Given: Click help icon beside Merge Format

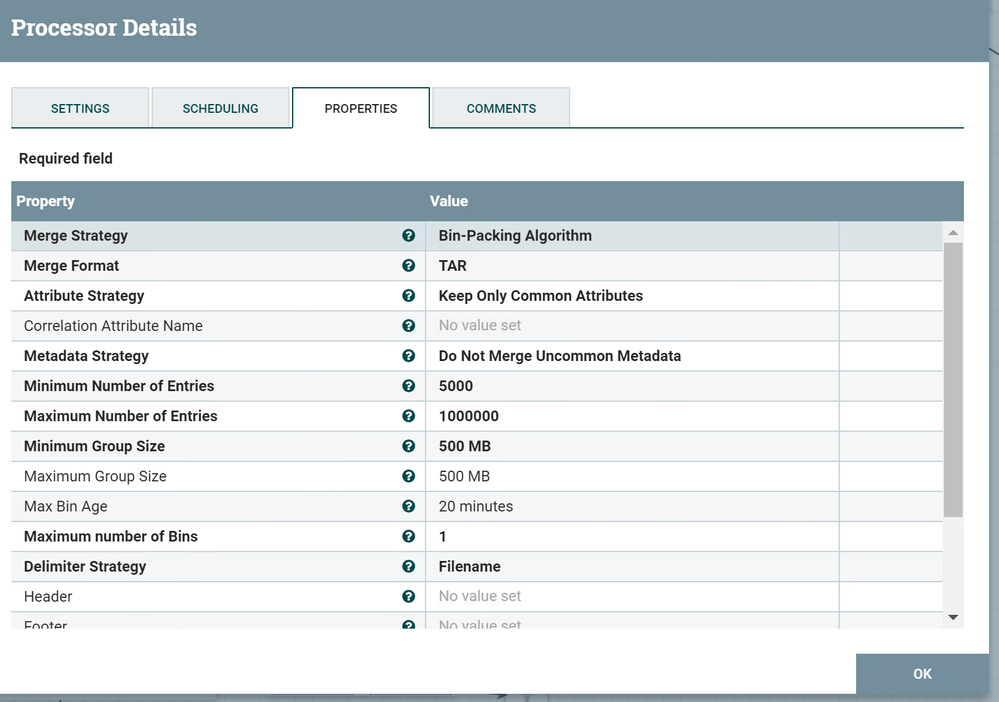Looking at the screenshot, I should pyautogui.click(x=408, y=266).
